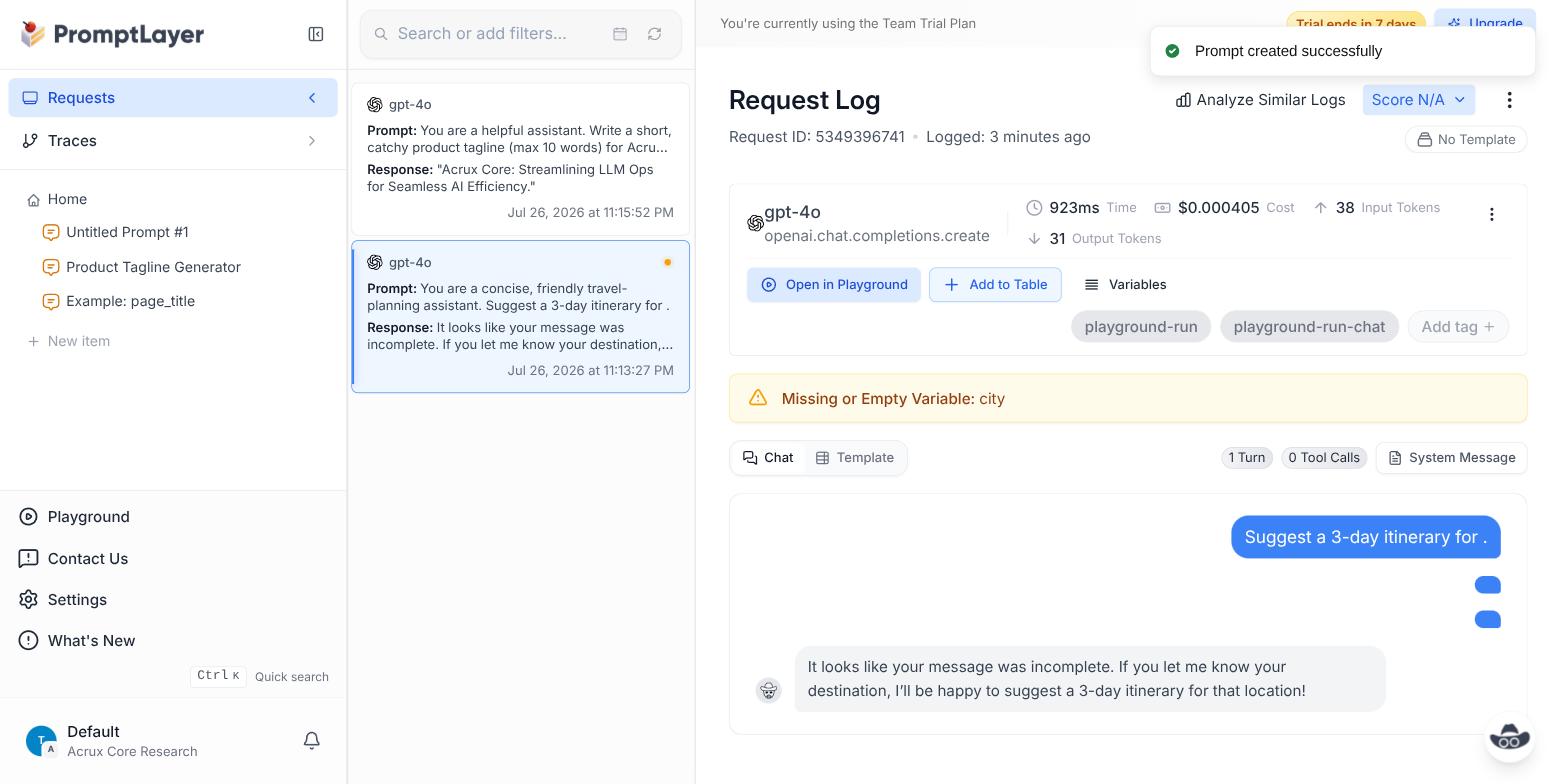Image resolution: width=1562 pixels, height=784 pixels.
Task: Collapse the Requests chevron
Action: click(x=312, y=98)
